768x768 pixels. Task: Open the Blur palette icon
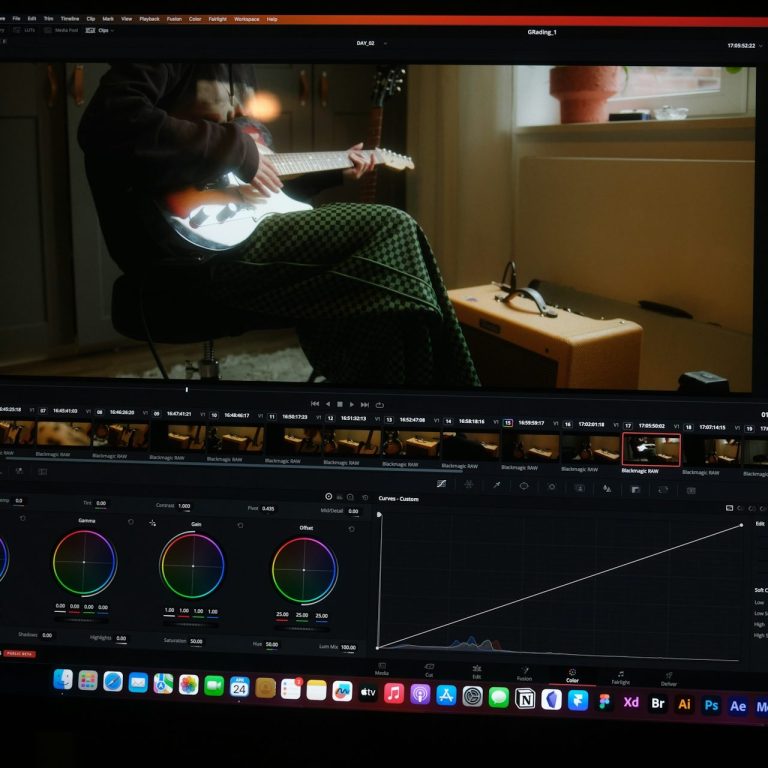click(x=607, y=488)
